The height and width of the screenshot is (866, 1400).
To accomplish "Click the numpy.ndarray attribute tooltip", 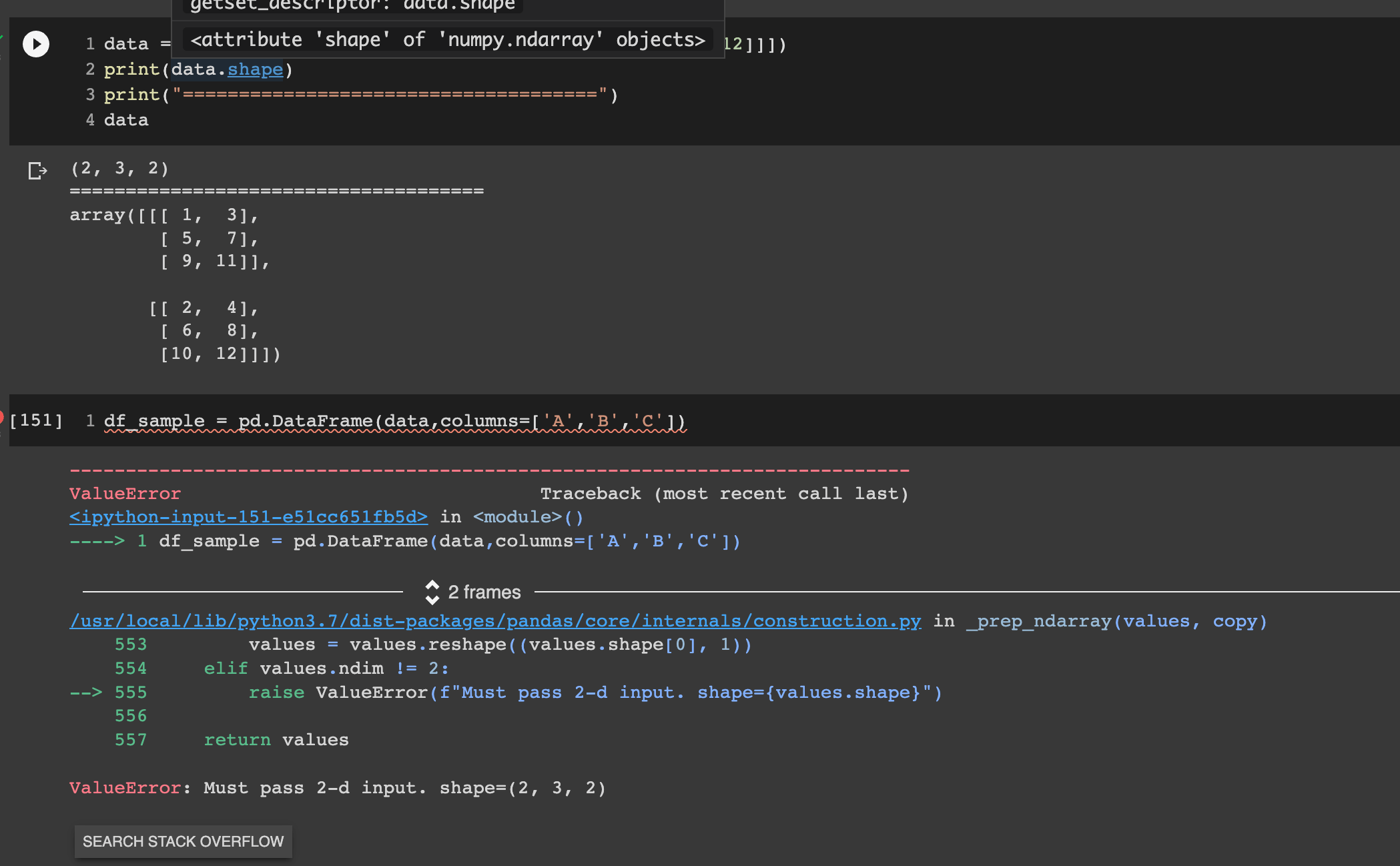I will 447,39.
